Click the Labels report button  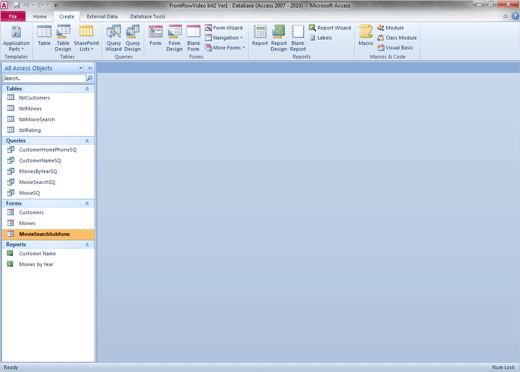click(x=321, y=38)
